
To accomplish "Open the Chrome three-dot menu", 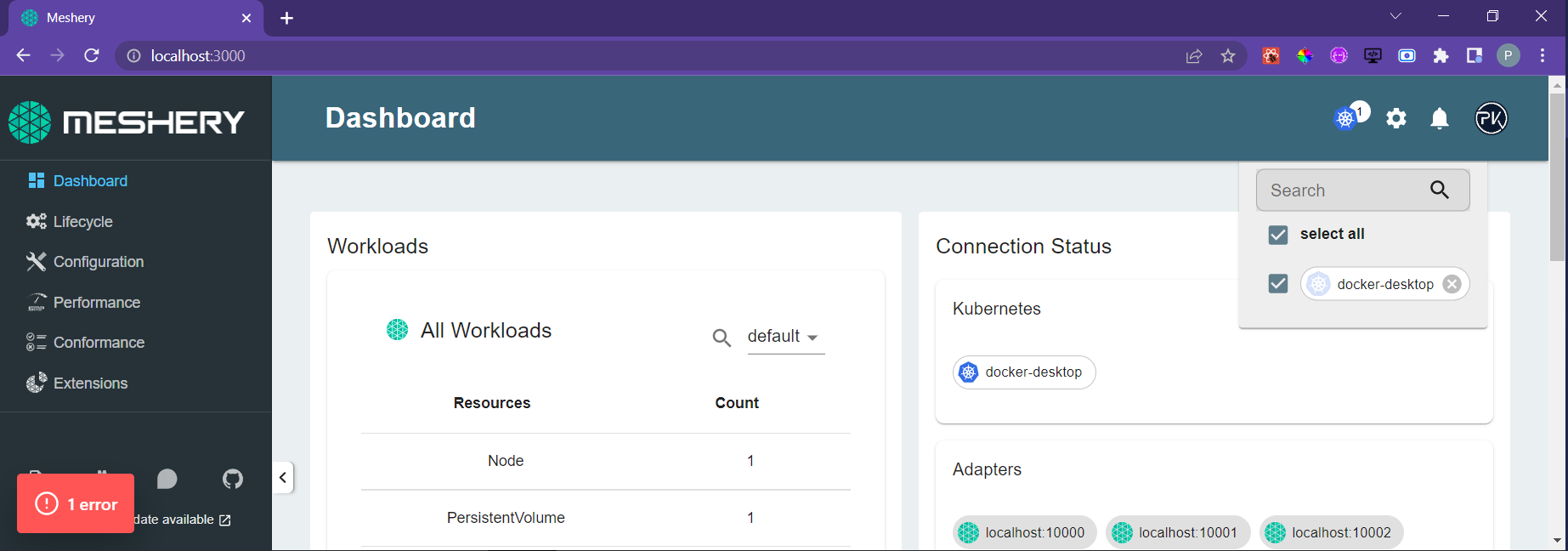I will pos(1543,56).
